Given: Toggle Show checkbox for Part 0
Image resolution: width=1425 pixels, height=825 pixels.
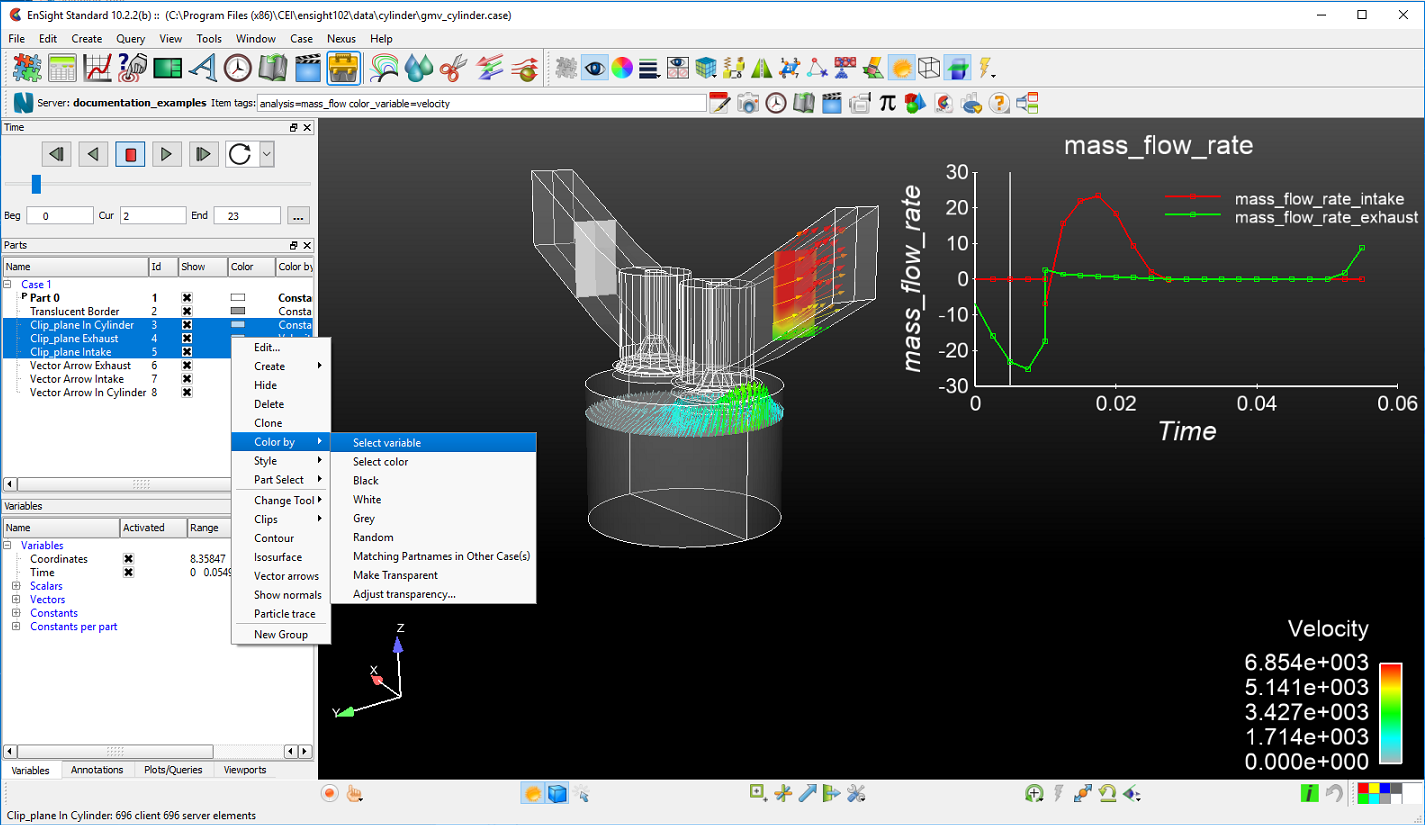Looking at the screenshot, I should 187,298.
